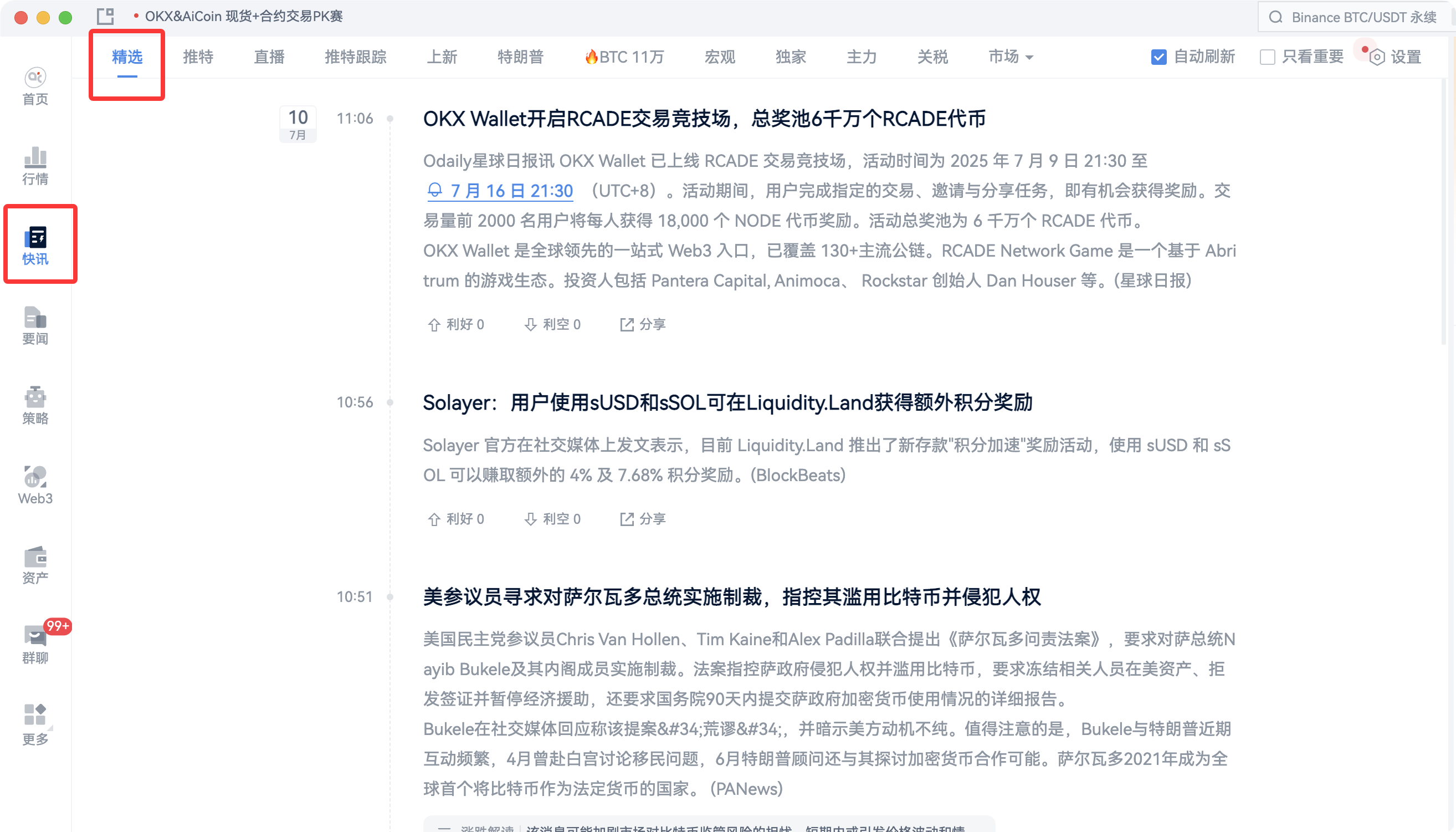Open the 要闻 headlines sidebar icon
The width and height of the screenshot is (1456, 832).
[x=35, y=326]
